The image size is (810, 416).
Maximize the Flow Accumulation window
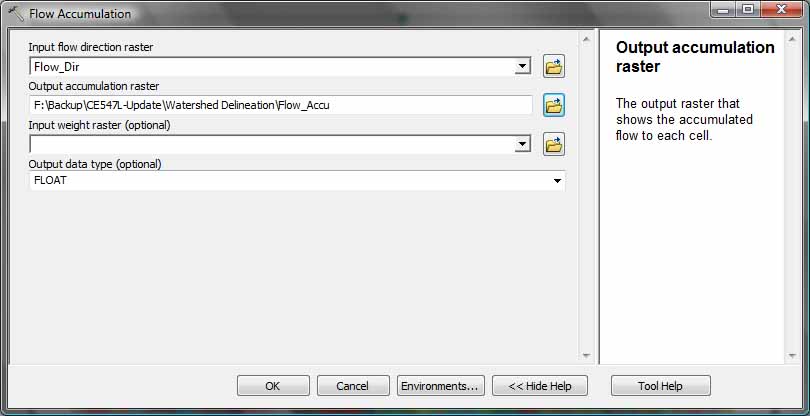pos(748,10)
